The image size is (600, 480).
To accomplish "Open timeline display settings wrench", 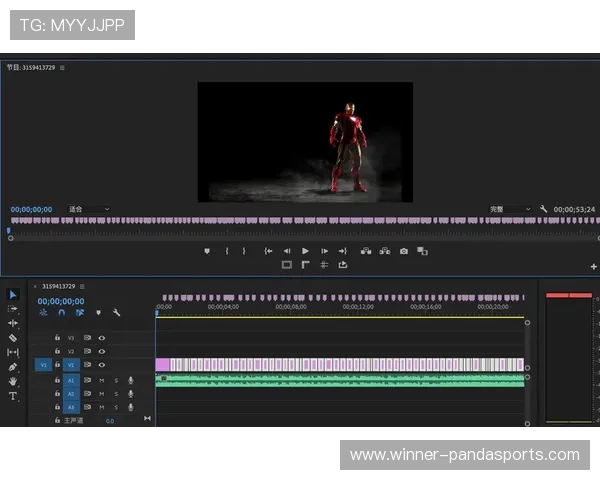I will (116, 313).
